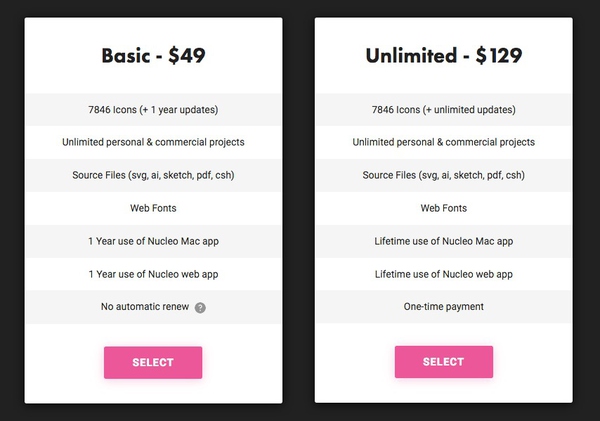Viewport: 600px width, 421px height.
Task: Click 1 Year use of Nucleo web app
Action: point(153,274)
